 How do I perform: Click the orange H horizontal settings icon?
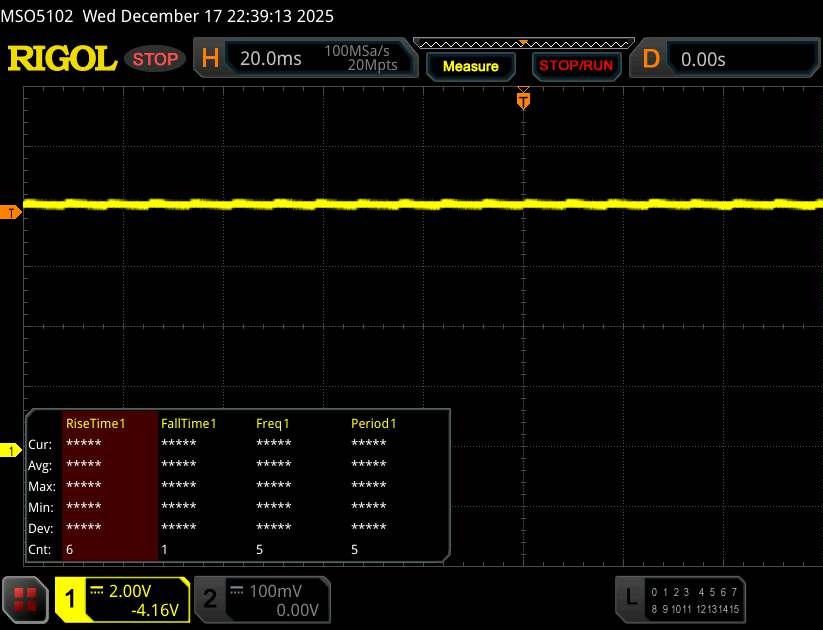pos(210,59)
